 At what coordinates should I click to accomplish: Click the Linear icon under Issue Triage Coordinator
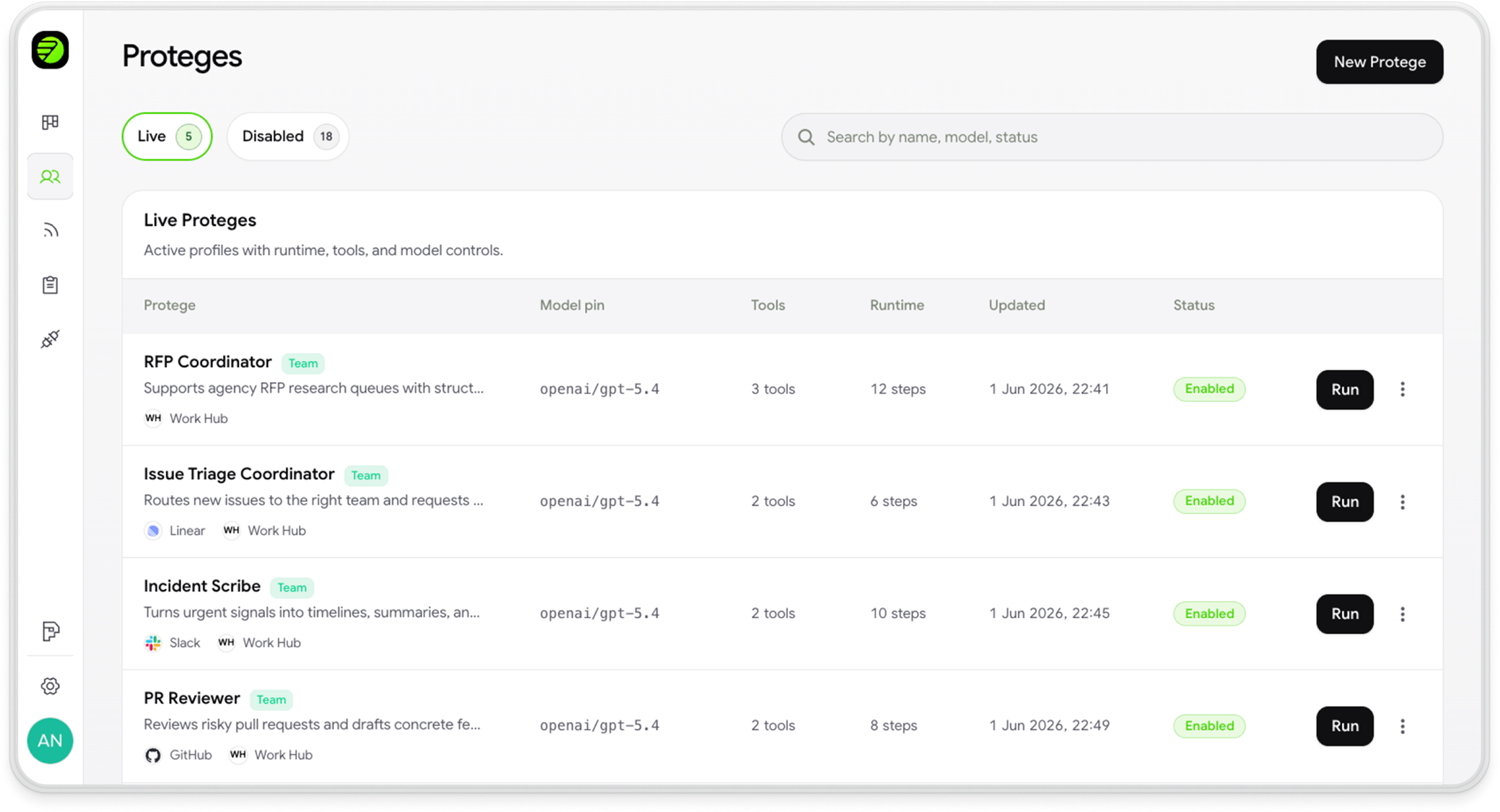point(153,531)
